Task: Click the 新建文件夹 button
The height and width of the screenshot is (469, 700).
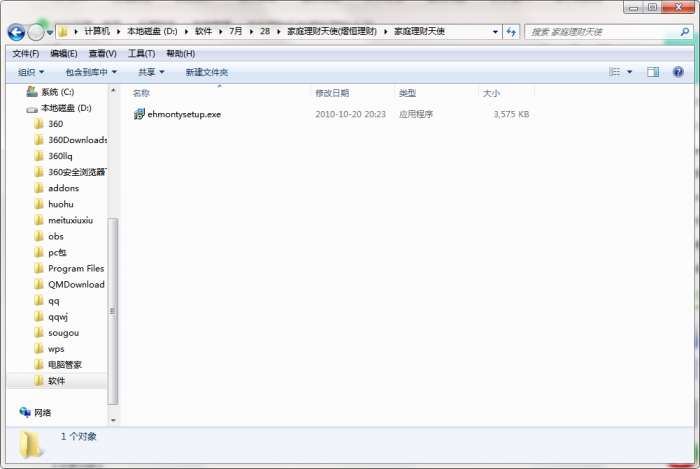Action: [x=207, y=72]
